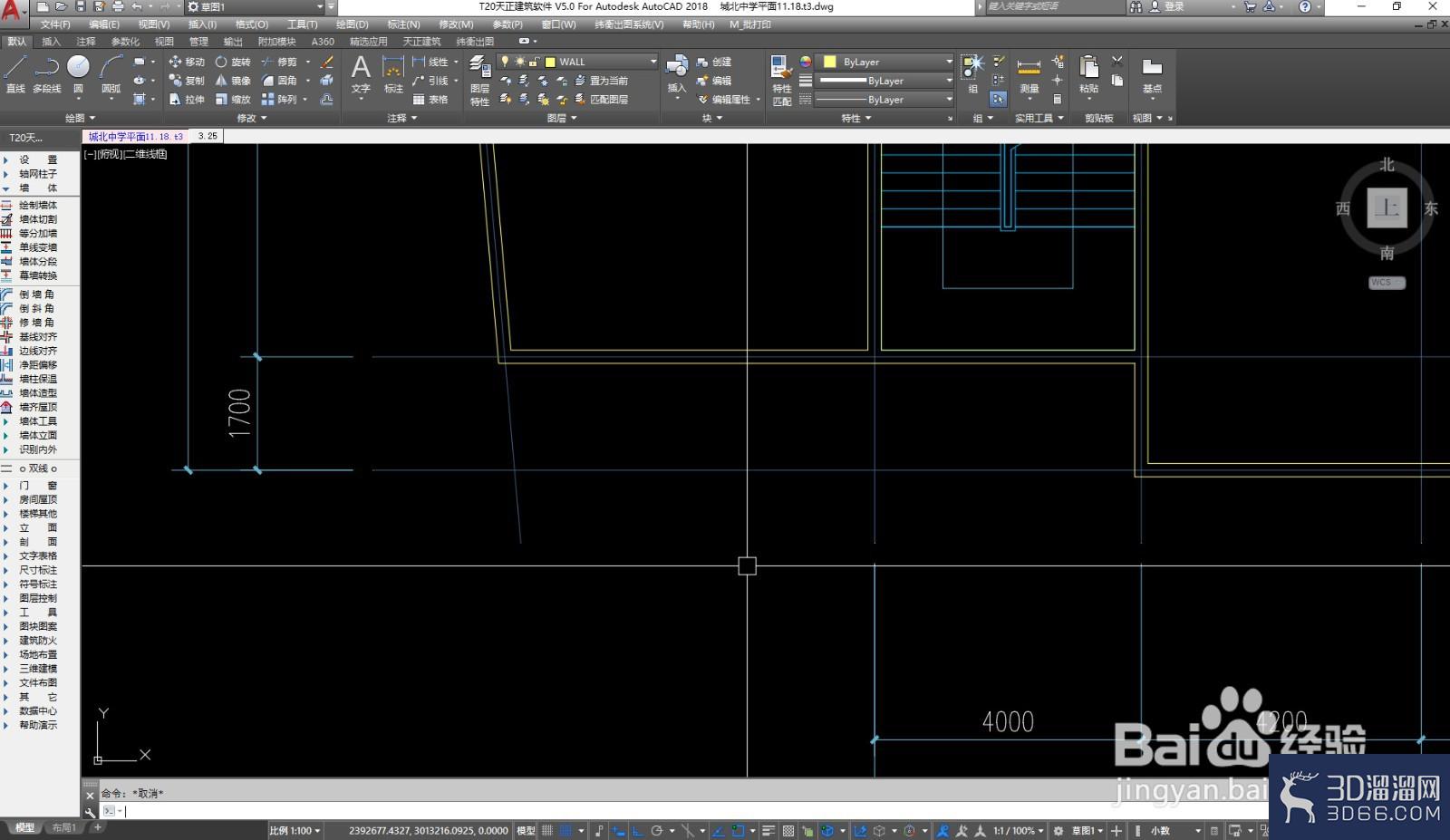Open 图层特性 layer properties
Screen dimensions: 1450x840
point(479,82)
